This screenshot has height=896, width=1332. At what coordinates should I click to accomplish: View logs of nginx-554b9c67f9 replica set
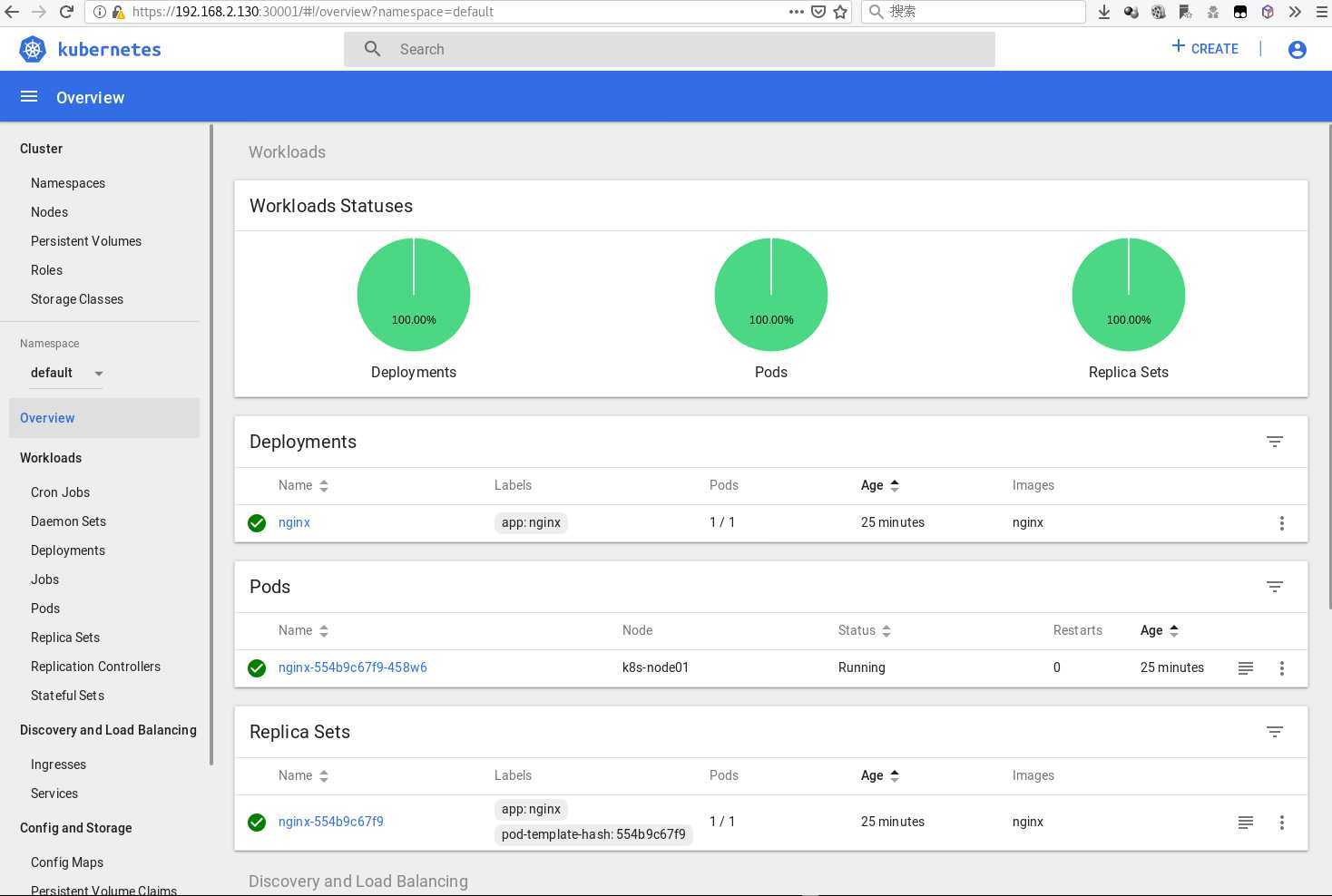click(1246, 823)
